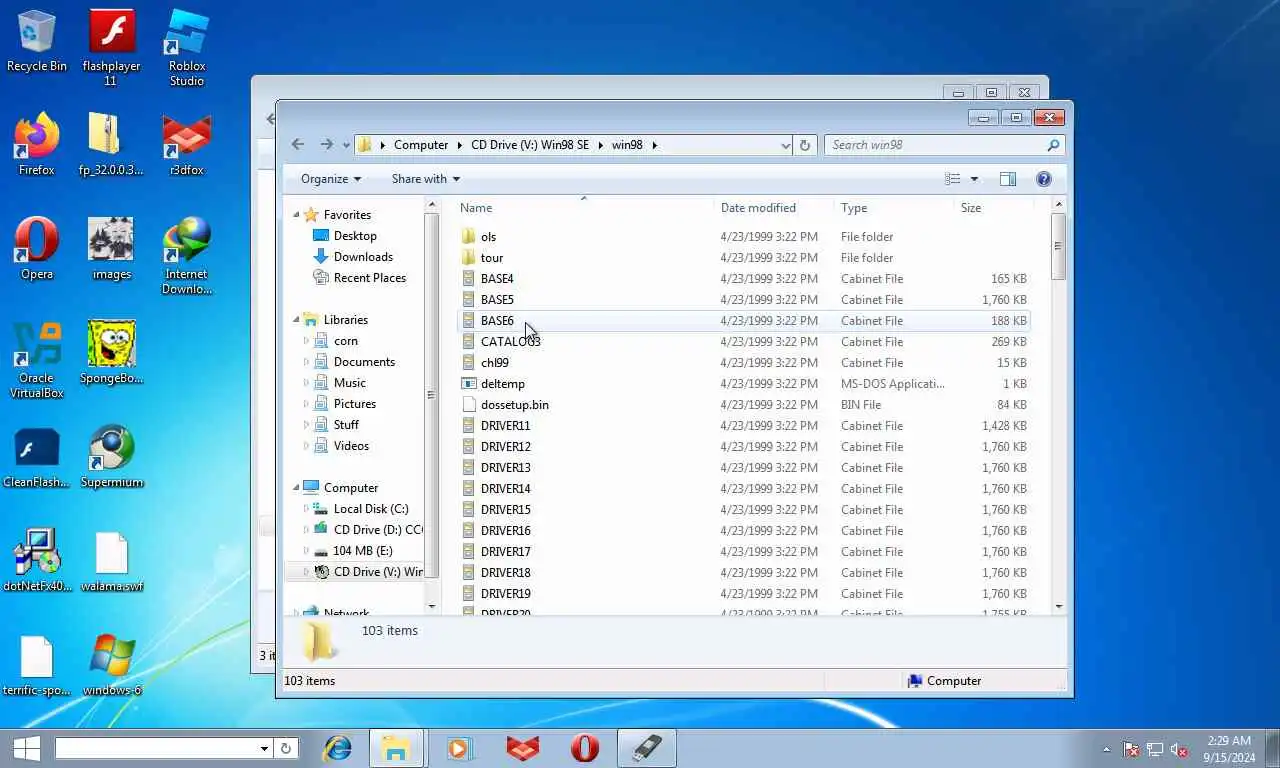The height and width of the screenshot is (768, 1280).
Task: Click the File Explorer taskbar button
Action: coord(396,748)
